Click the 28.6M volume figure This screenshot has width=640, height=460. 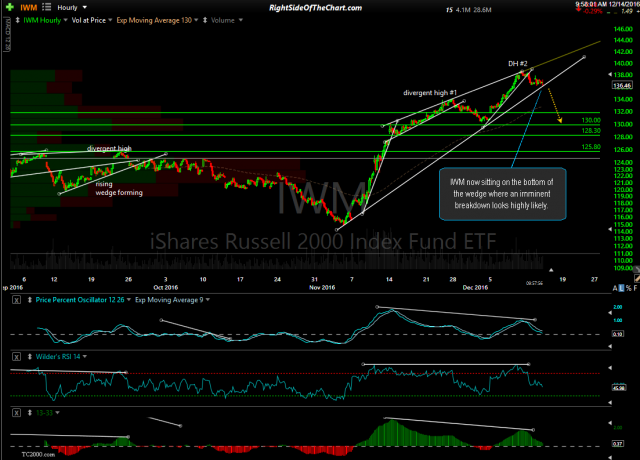[482, 10]
